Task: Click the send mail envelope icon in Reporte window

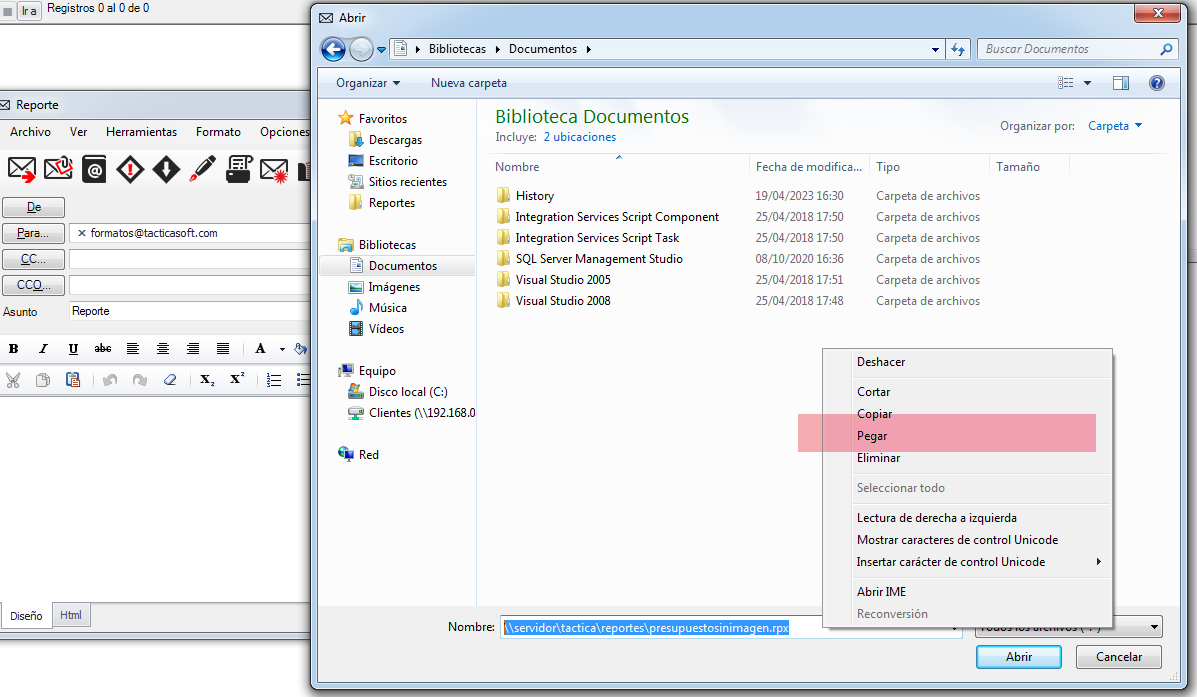Action: 21,169
